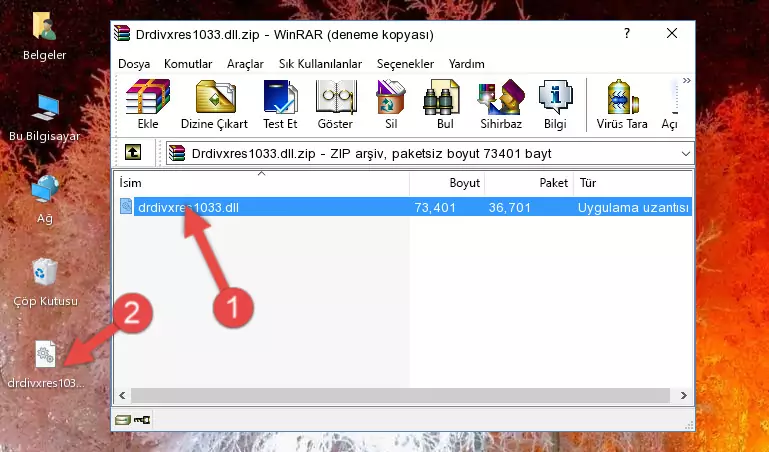Screen dimensions: 769x452
Task: Open the Seçenekler menu
Action: point(405,64)
